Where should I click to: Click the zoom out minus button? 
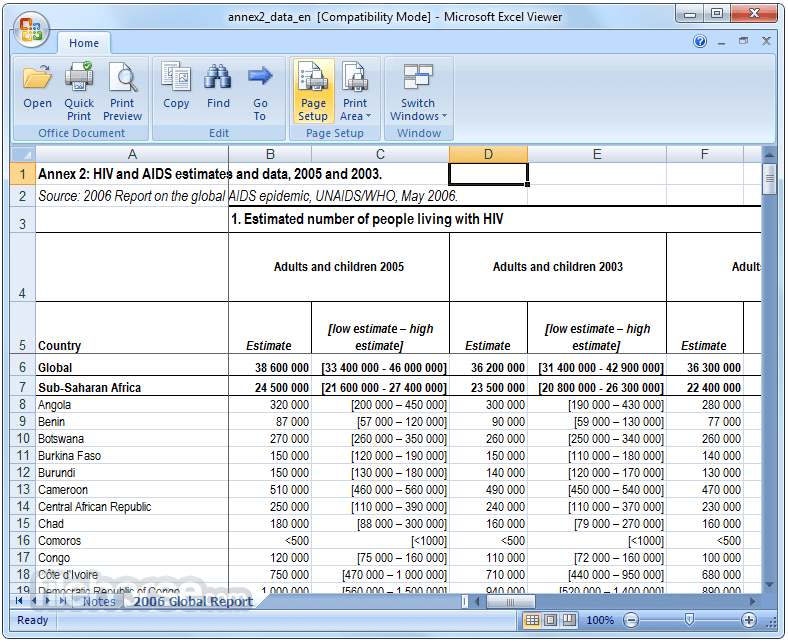631,620
